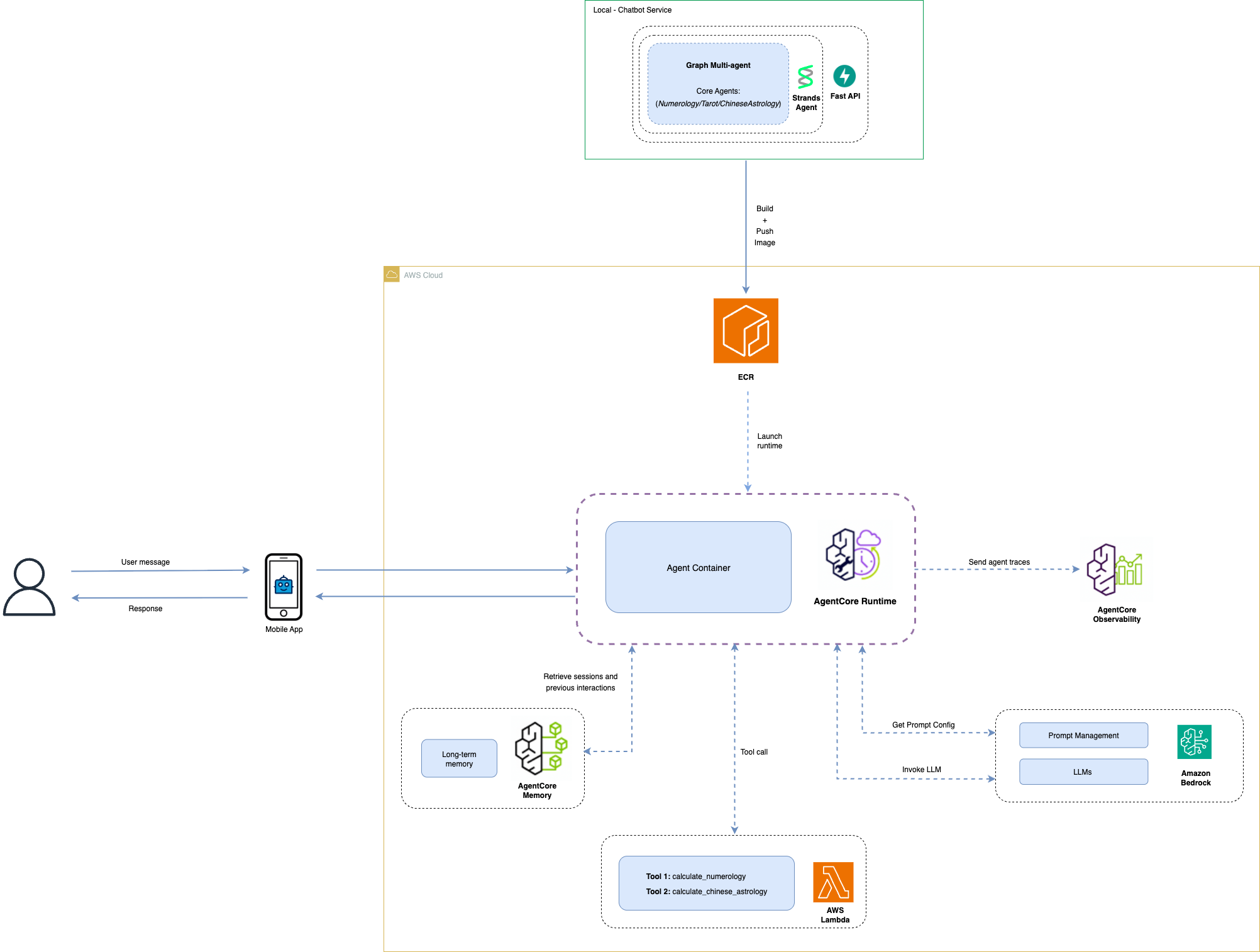Click the Amazon Bedrock icon
The width and height of the screenshot is (1260, 952).
(1194, 742)
